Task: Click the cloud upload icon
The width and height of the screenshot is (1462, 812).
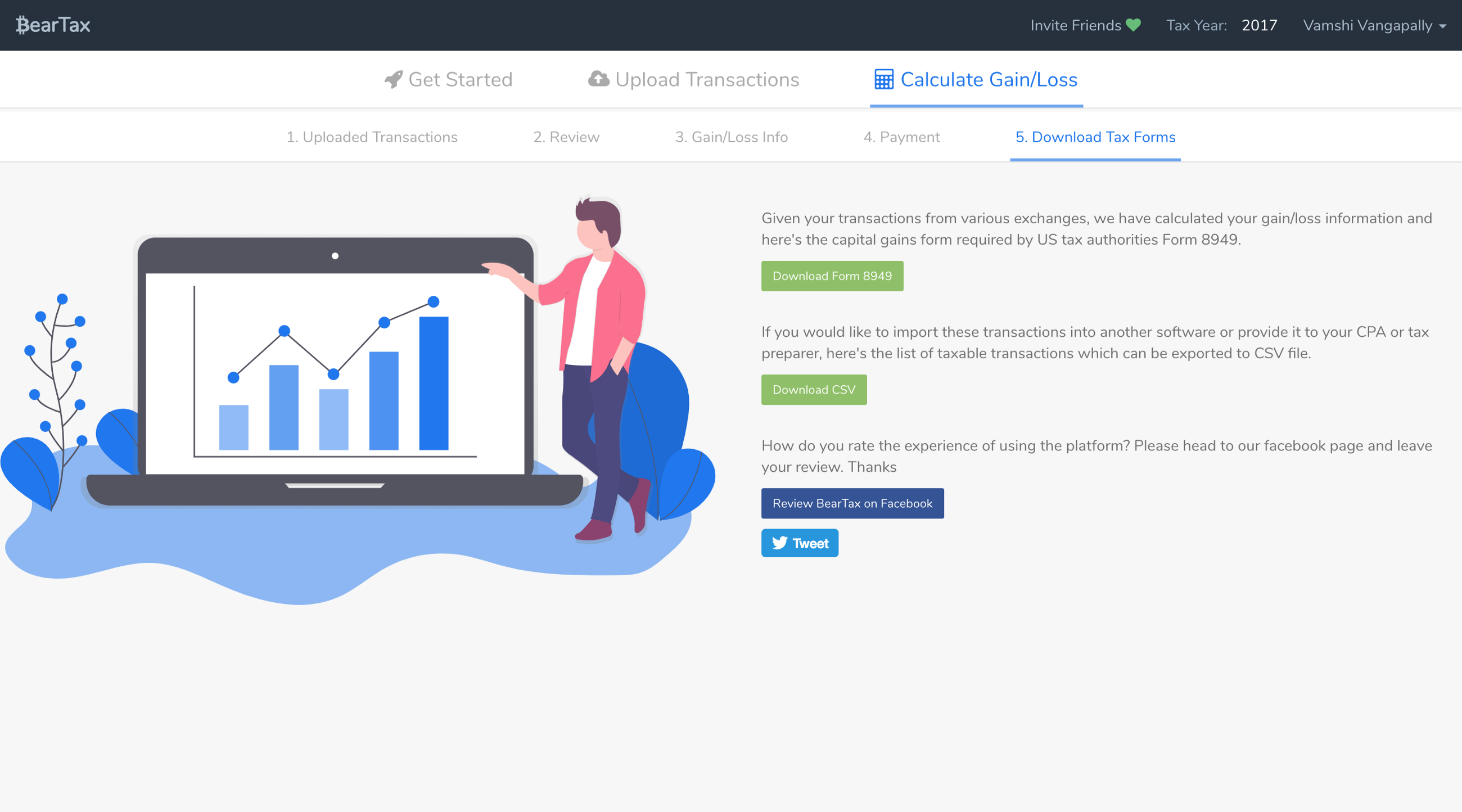Action: pos(598,79)
